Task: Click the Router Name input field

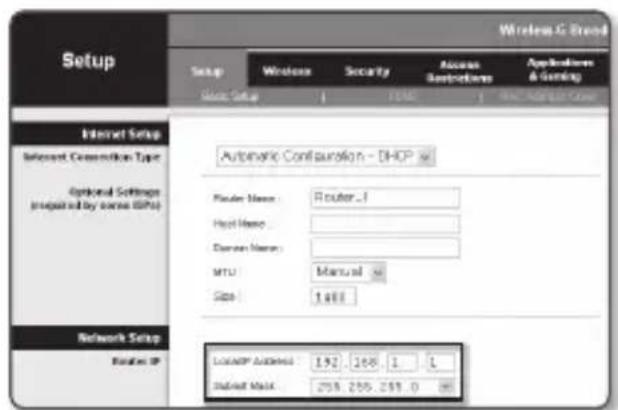Action: point(385,198)
